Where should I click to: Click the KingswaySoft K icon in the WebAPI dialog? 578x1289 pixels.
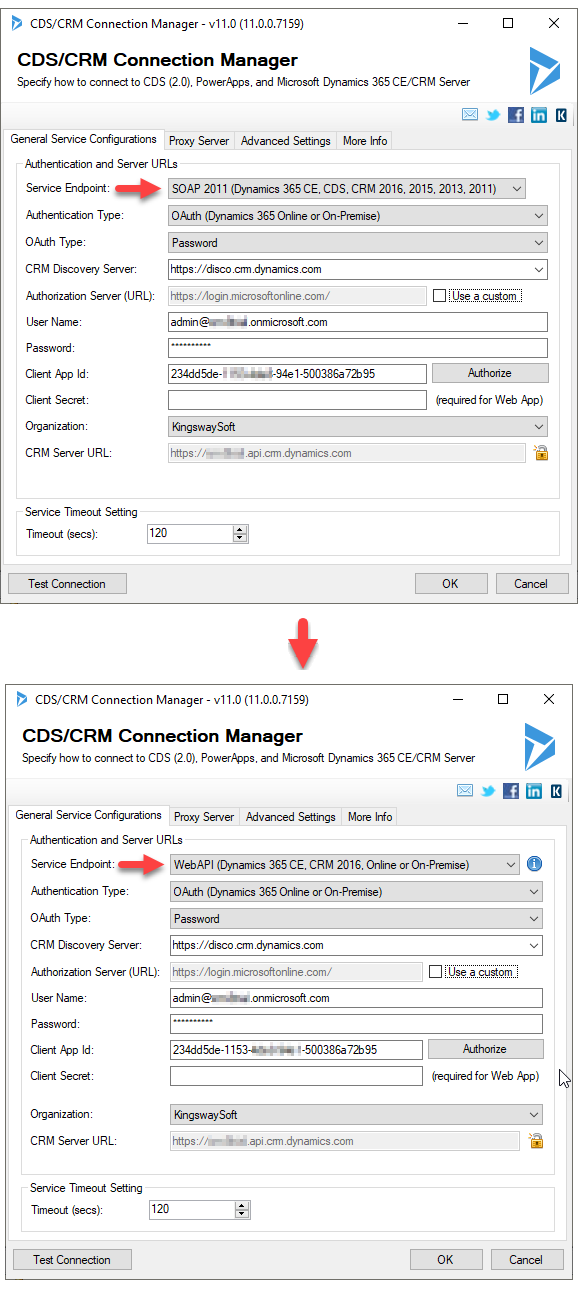(556, 791)
